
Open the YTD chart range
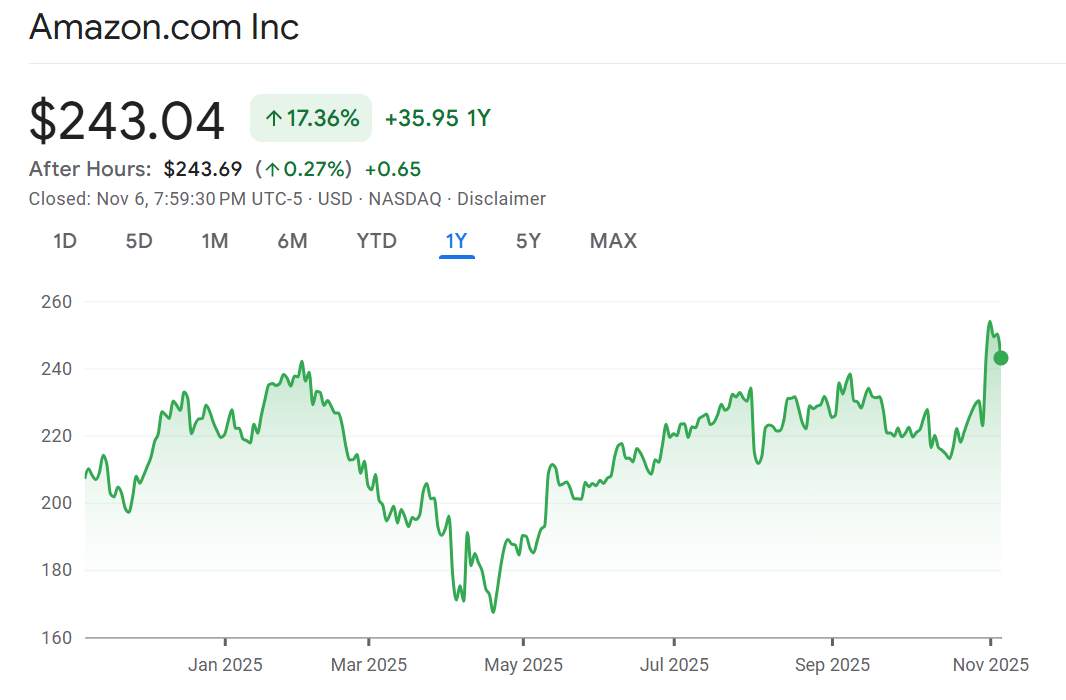[x=376, y=241]
